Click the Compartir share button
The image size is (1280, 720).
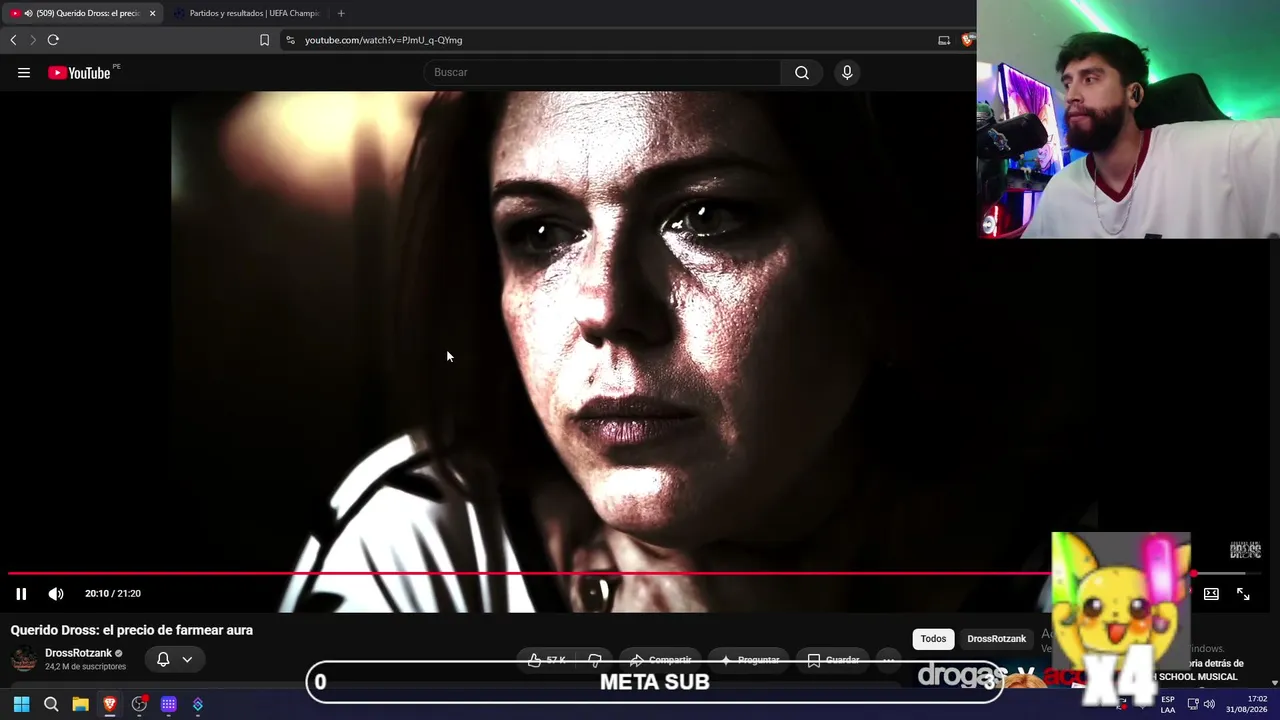(660, 660)
